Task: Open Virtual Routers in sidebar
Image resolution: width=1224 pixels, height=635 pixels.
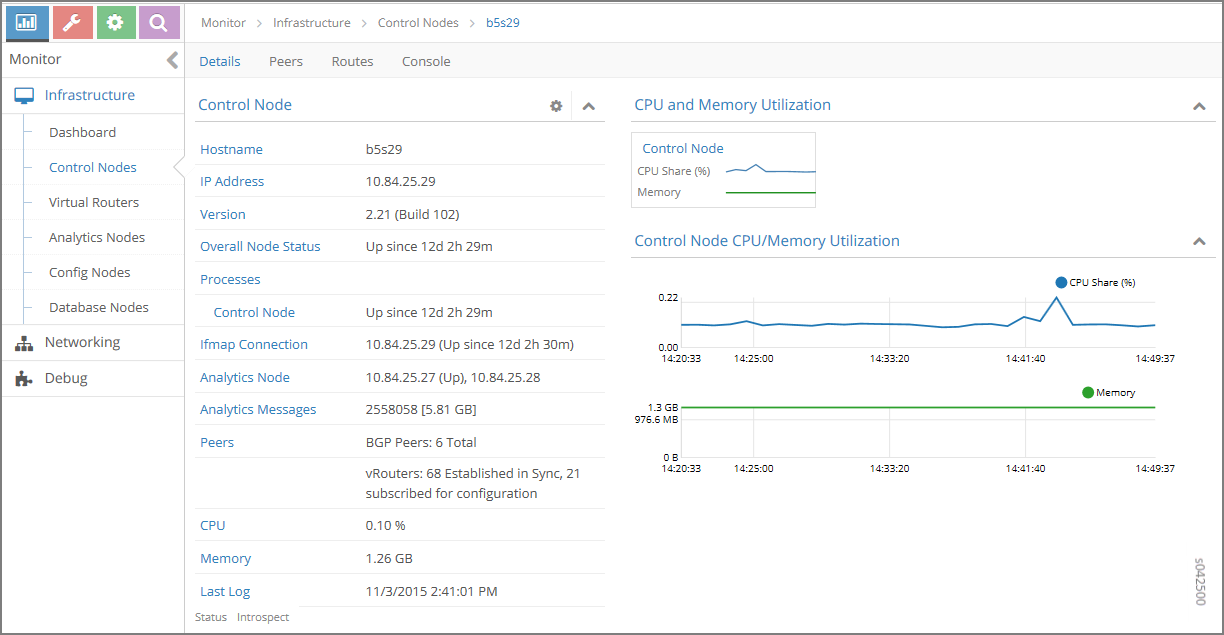Action: click(x=94, y=202)
